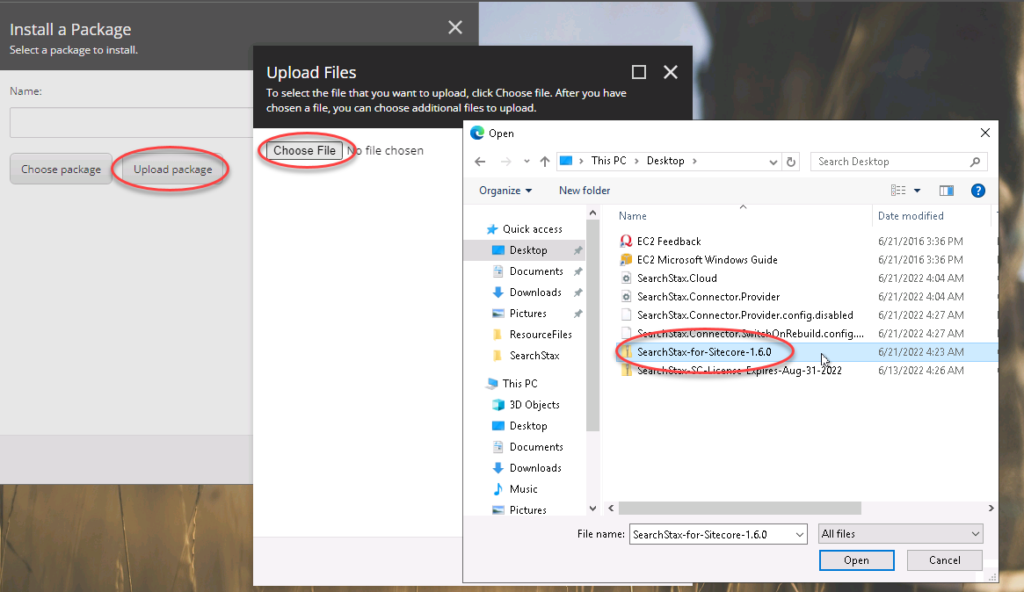This screenshot has width=1024, height=592.
Task: Click the horizontal scrollbar in file list
Action: pyautogui.click(x=739, y=508)
